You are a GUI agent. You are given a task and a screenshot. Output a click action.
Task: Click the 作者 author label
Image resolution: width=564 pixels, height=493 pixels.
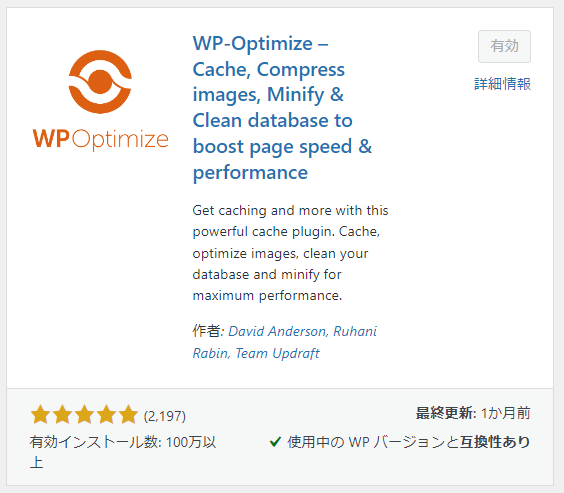206,331
